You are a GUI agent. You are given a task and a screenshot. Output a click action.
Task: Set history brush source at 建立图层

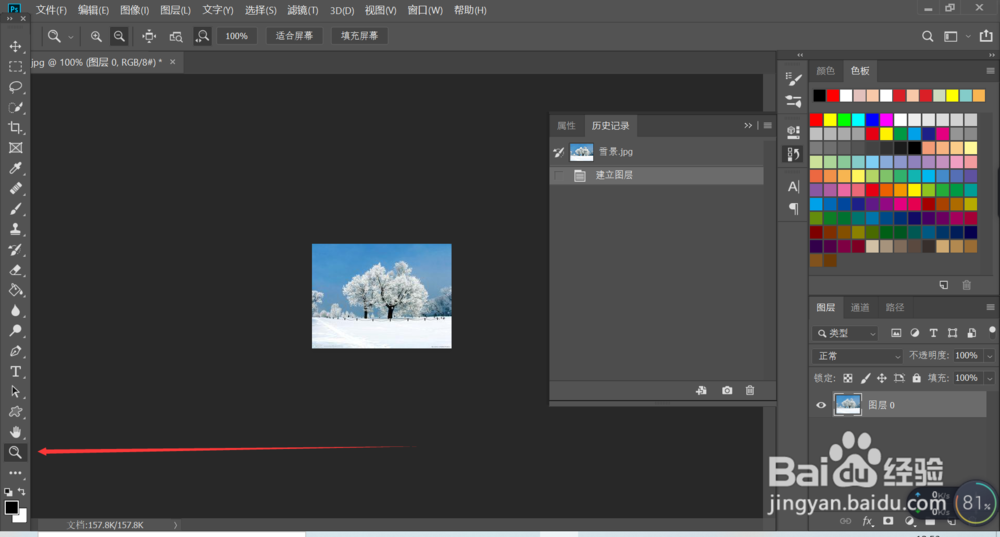click(x=559, y=175)
